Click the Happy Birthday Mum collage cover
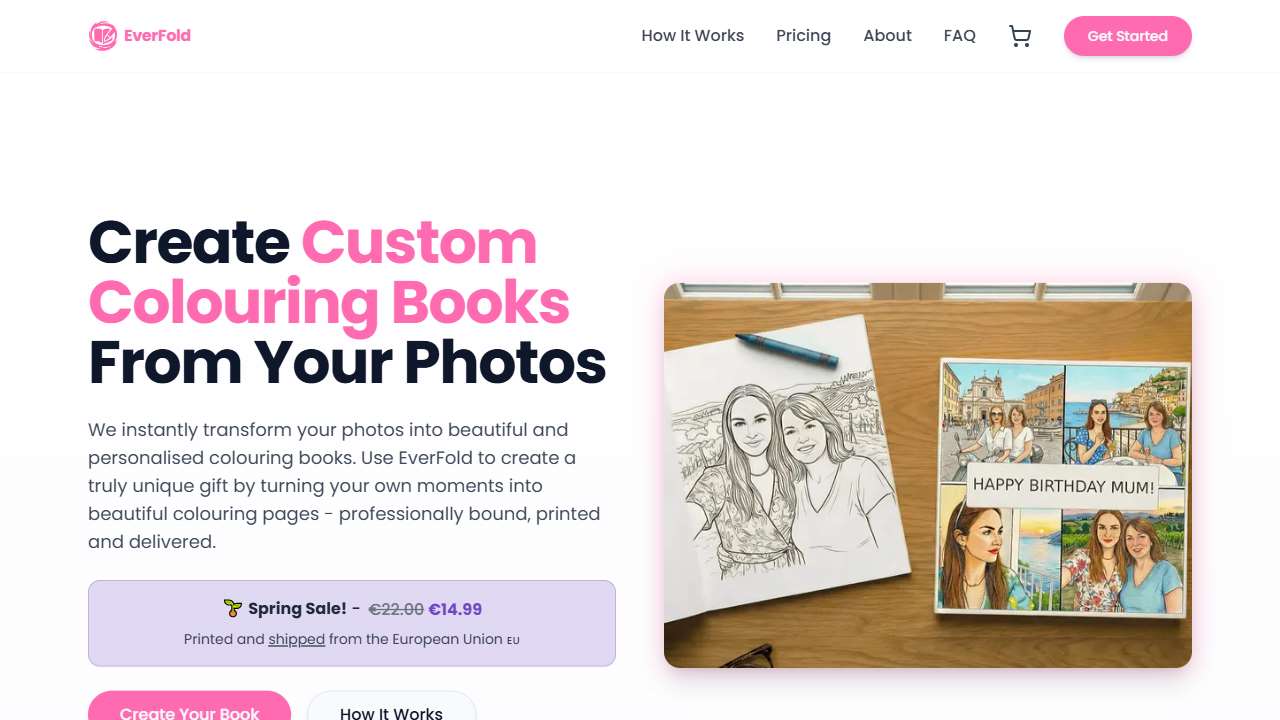The height and width of the screenshot is (720, 1280). pyautogui.click(x=1064, y=487)
